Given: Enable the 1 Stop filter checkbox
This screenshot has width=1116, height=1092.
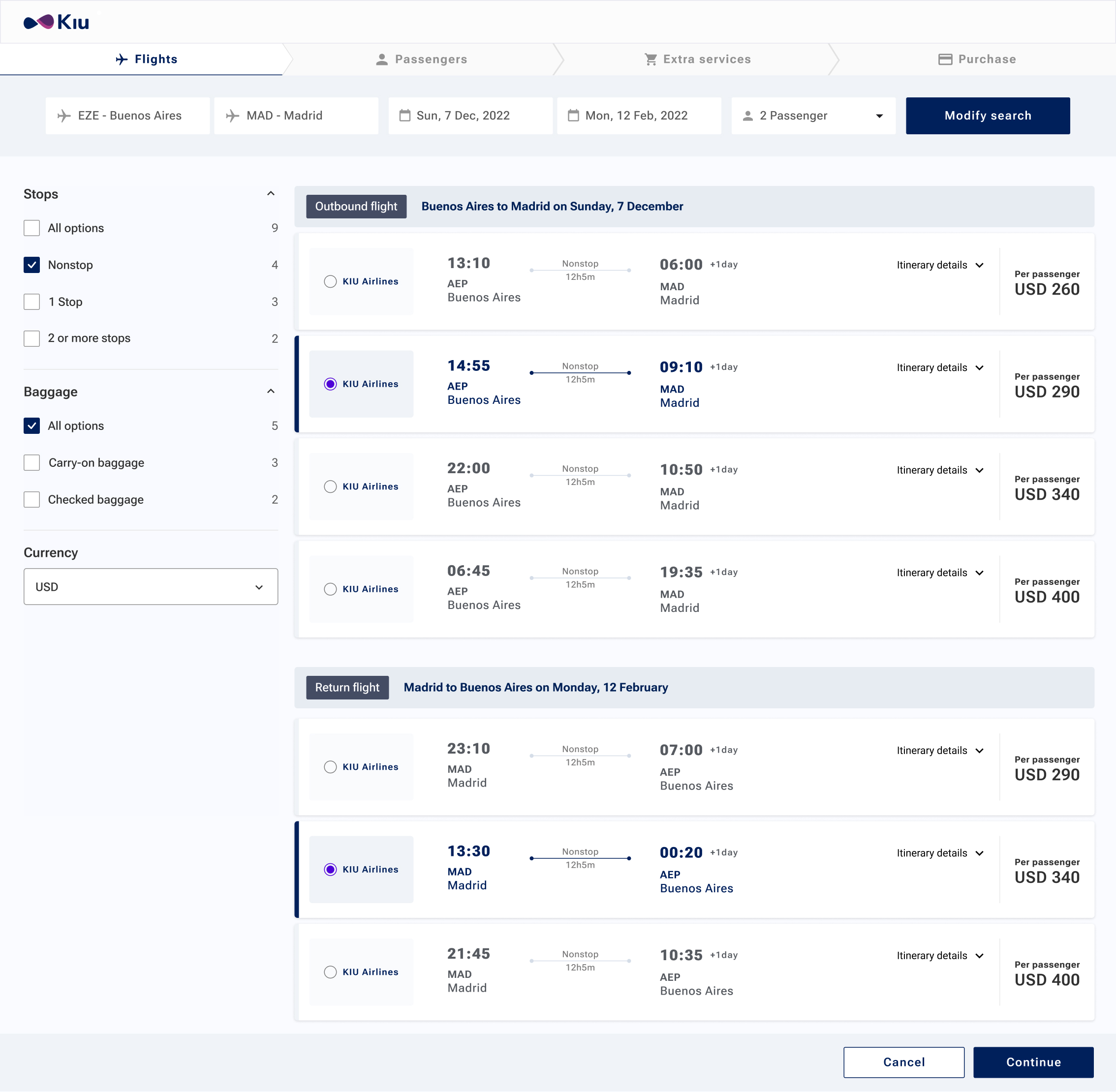Looking at the screenshot, I should 32,302.
